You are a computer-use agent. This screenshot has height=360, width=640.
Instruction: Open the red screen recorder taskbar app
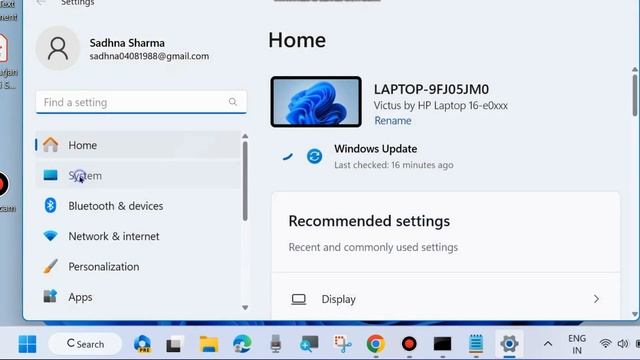409,344
